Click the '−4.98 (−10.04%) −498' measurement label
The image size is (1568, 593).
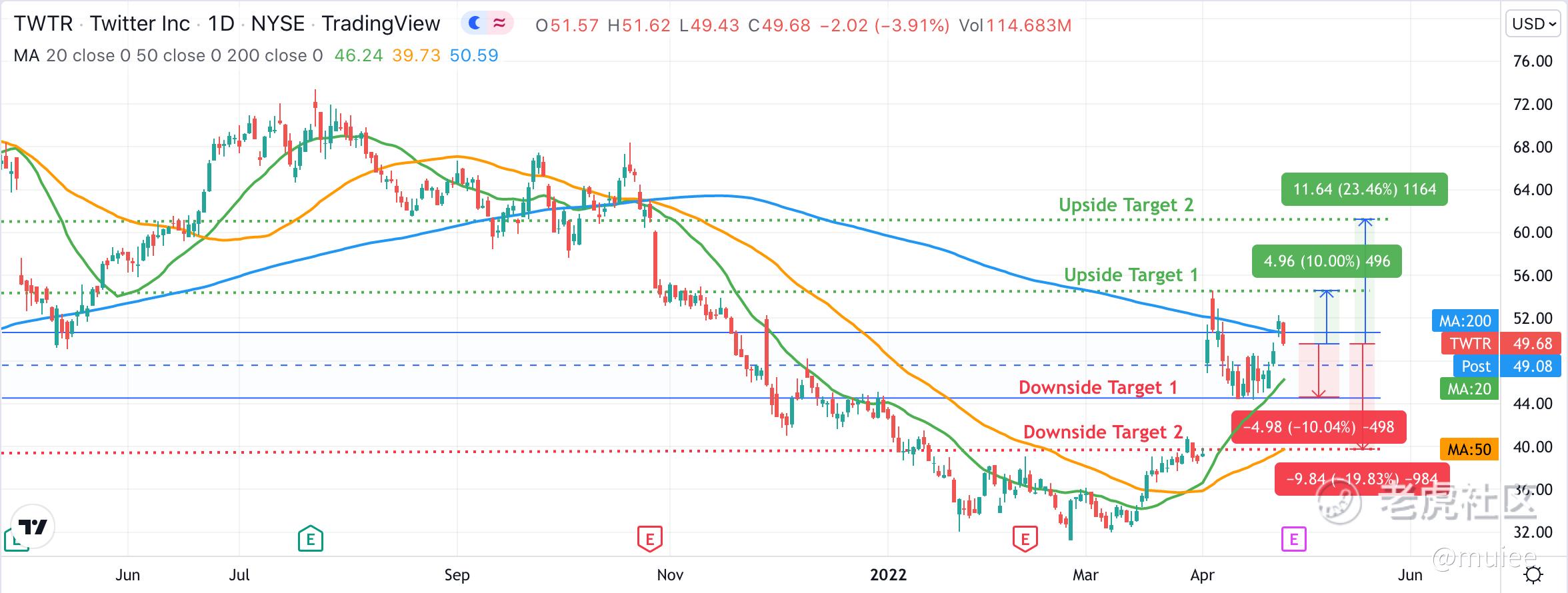[1319, 427]
